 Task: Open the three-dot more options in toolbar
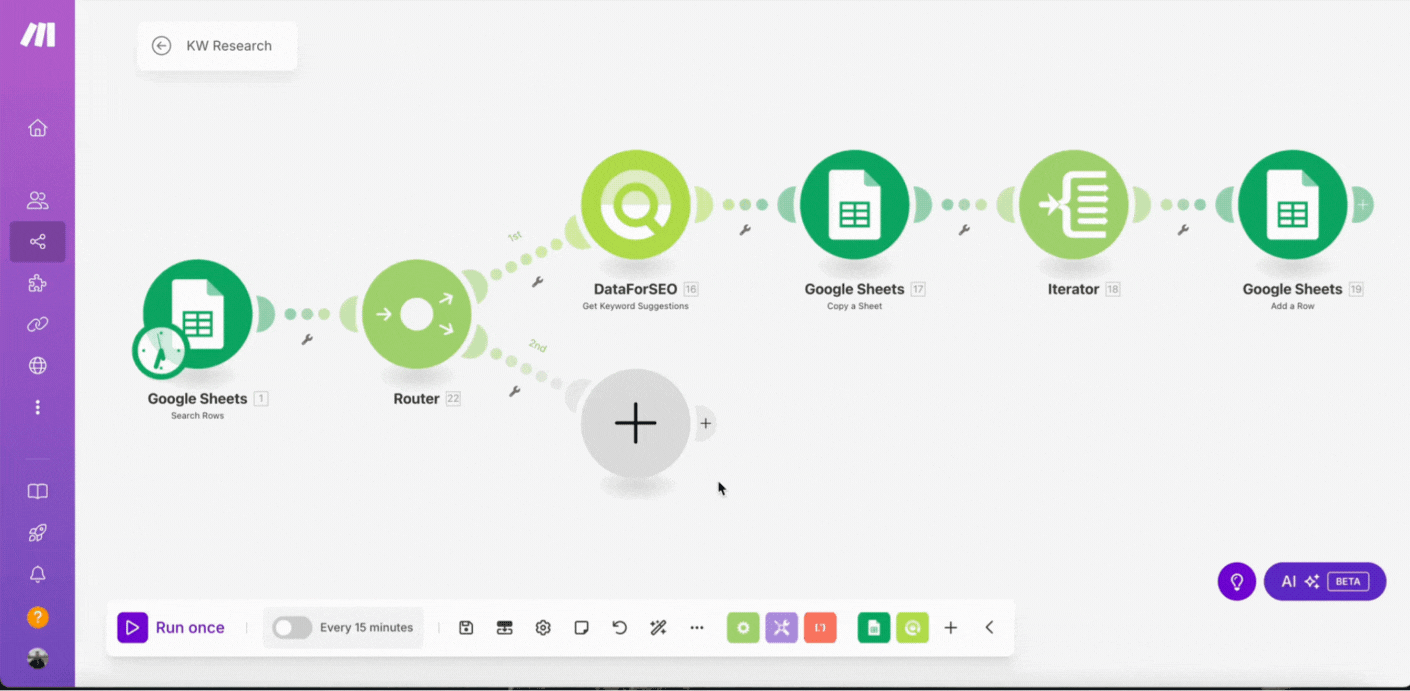click(697, 628)
